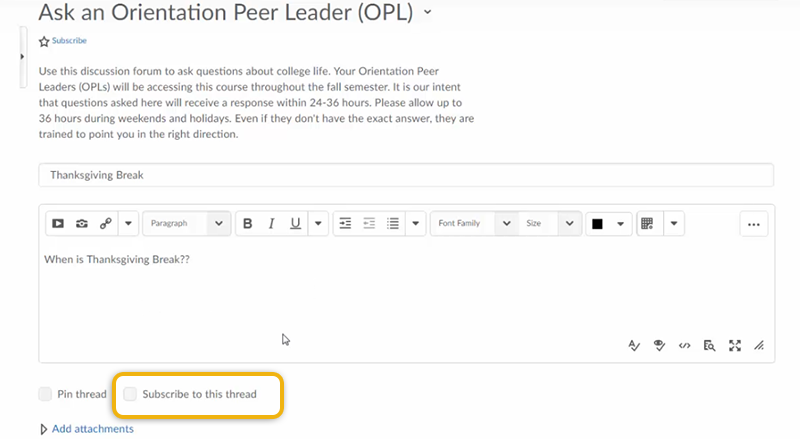Run the spellcheck tool
This screenshot has height=439, width=800.
point(634,346)
